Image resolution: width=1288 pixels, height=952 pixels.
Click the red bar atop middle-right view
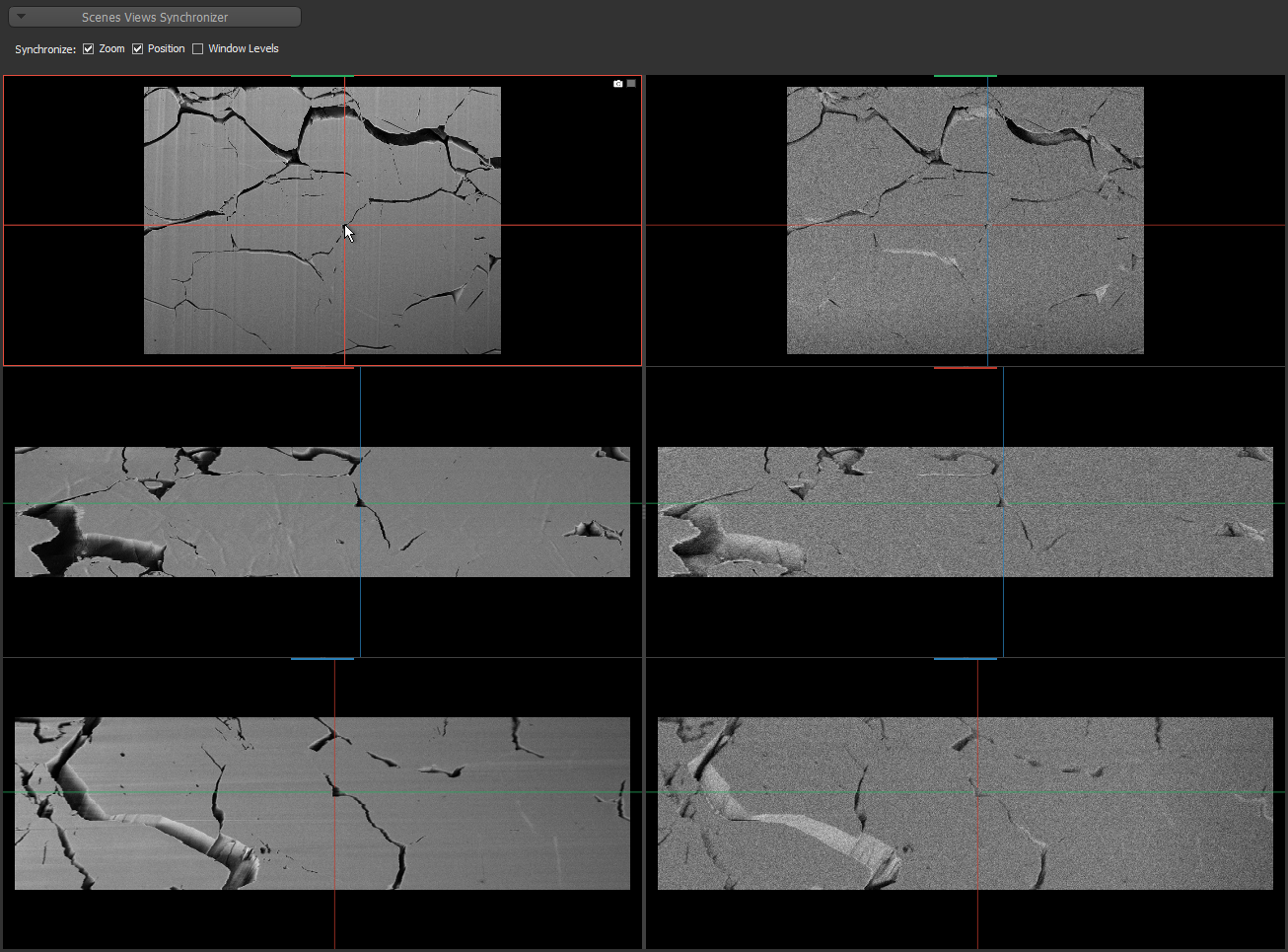click(x=965, y=367)
